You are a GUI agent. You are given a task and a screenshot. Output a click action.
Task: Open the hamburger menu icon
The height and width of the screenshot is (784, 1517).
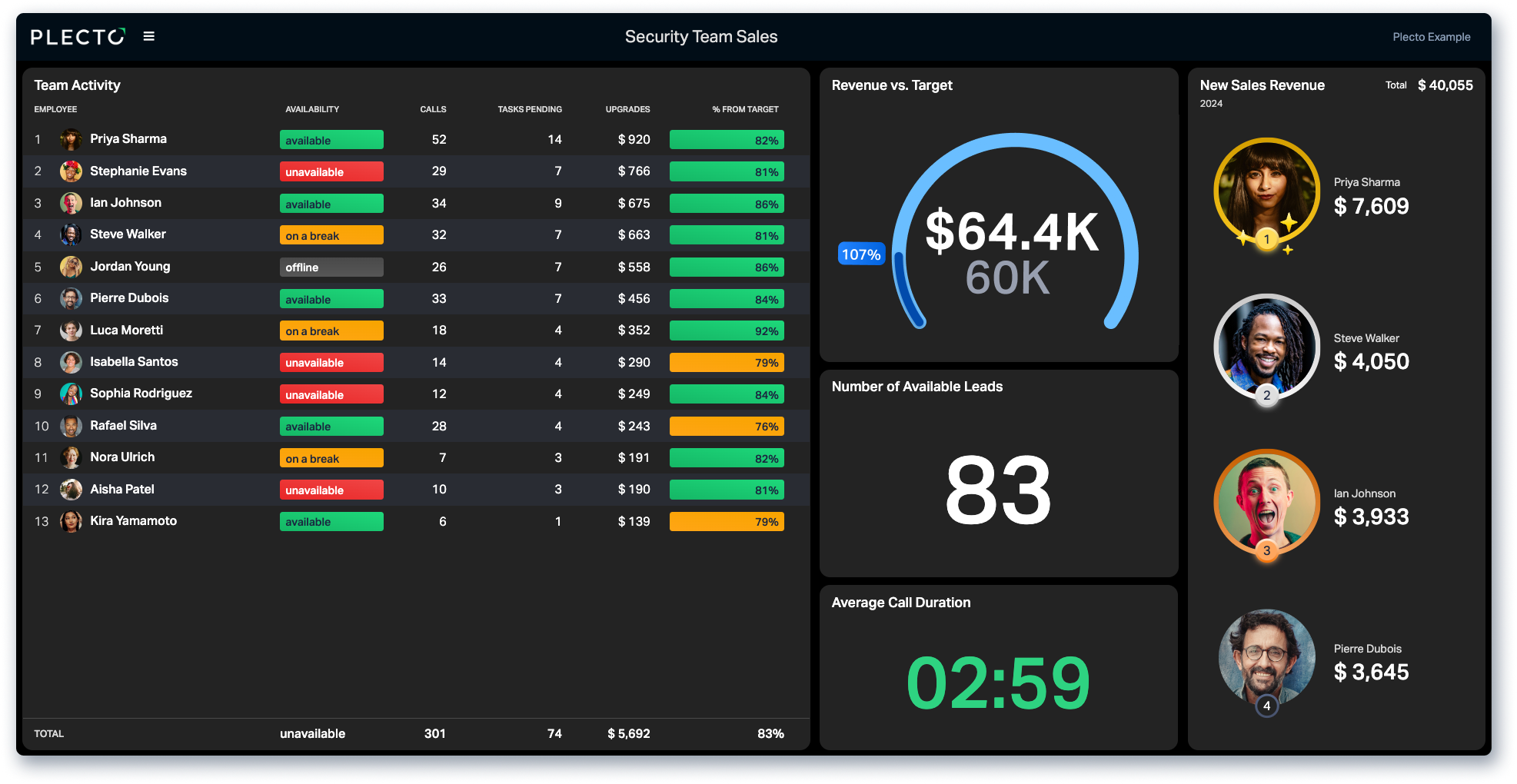[x=149, y=36]
